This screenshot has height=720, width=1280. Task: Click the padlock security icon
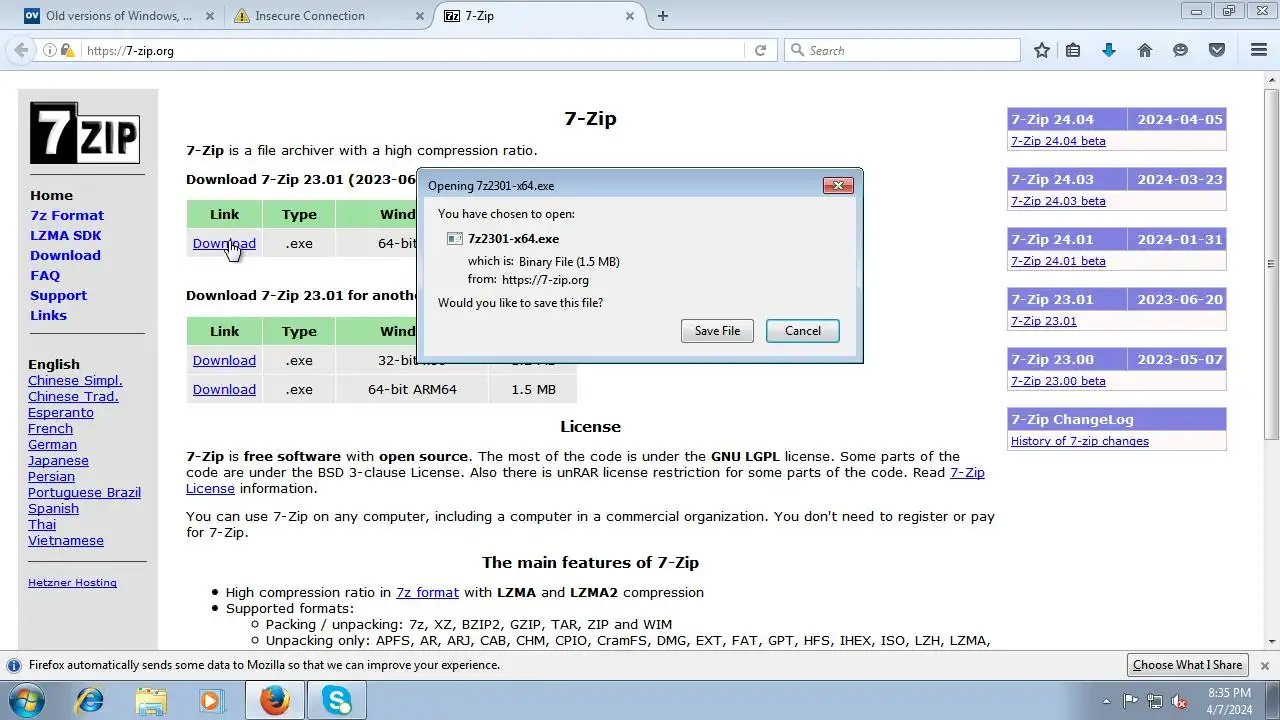coord(66,50)
